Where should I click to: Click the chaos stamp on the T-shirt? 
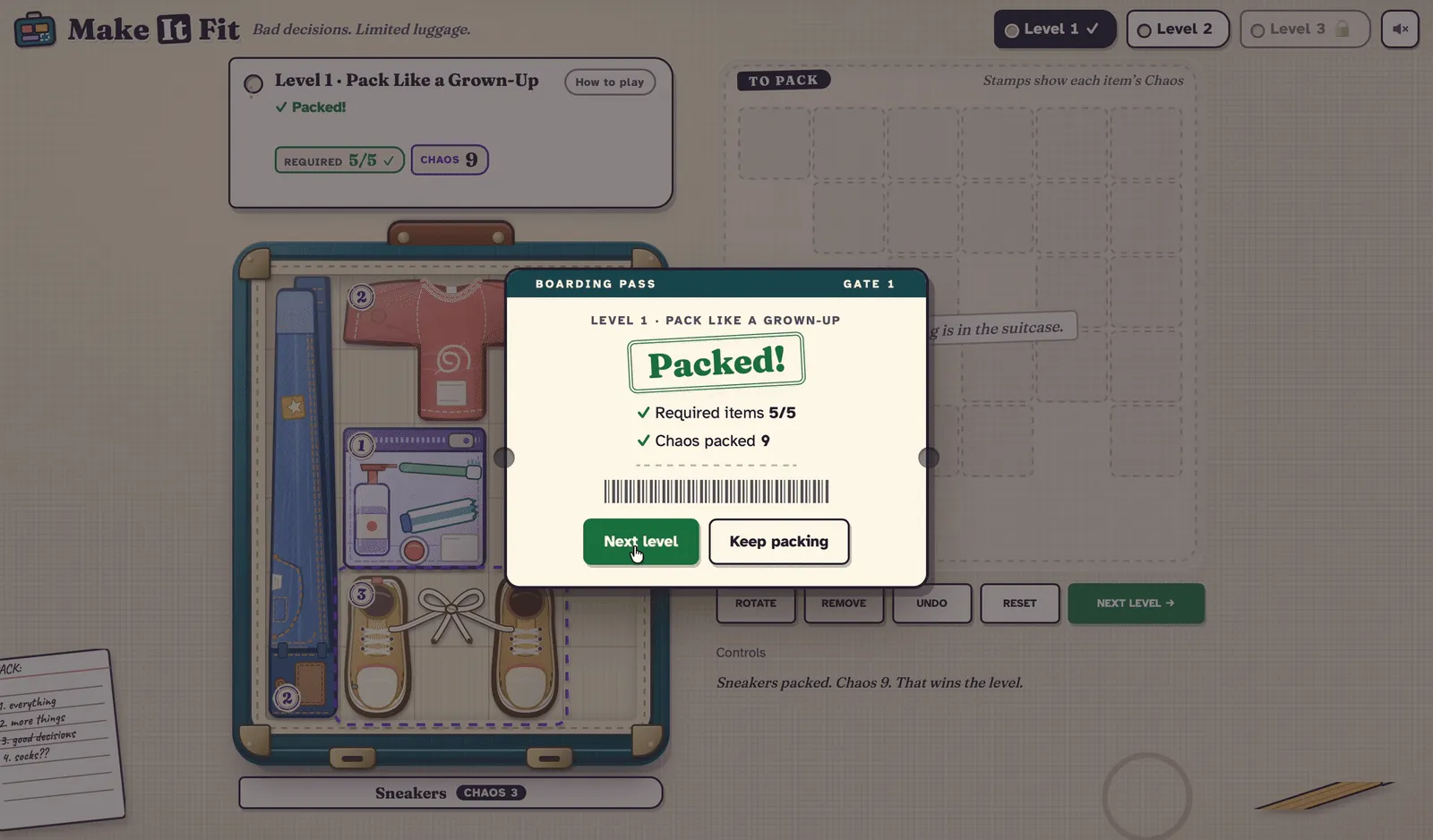point(361,296)
